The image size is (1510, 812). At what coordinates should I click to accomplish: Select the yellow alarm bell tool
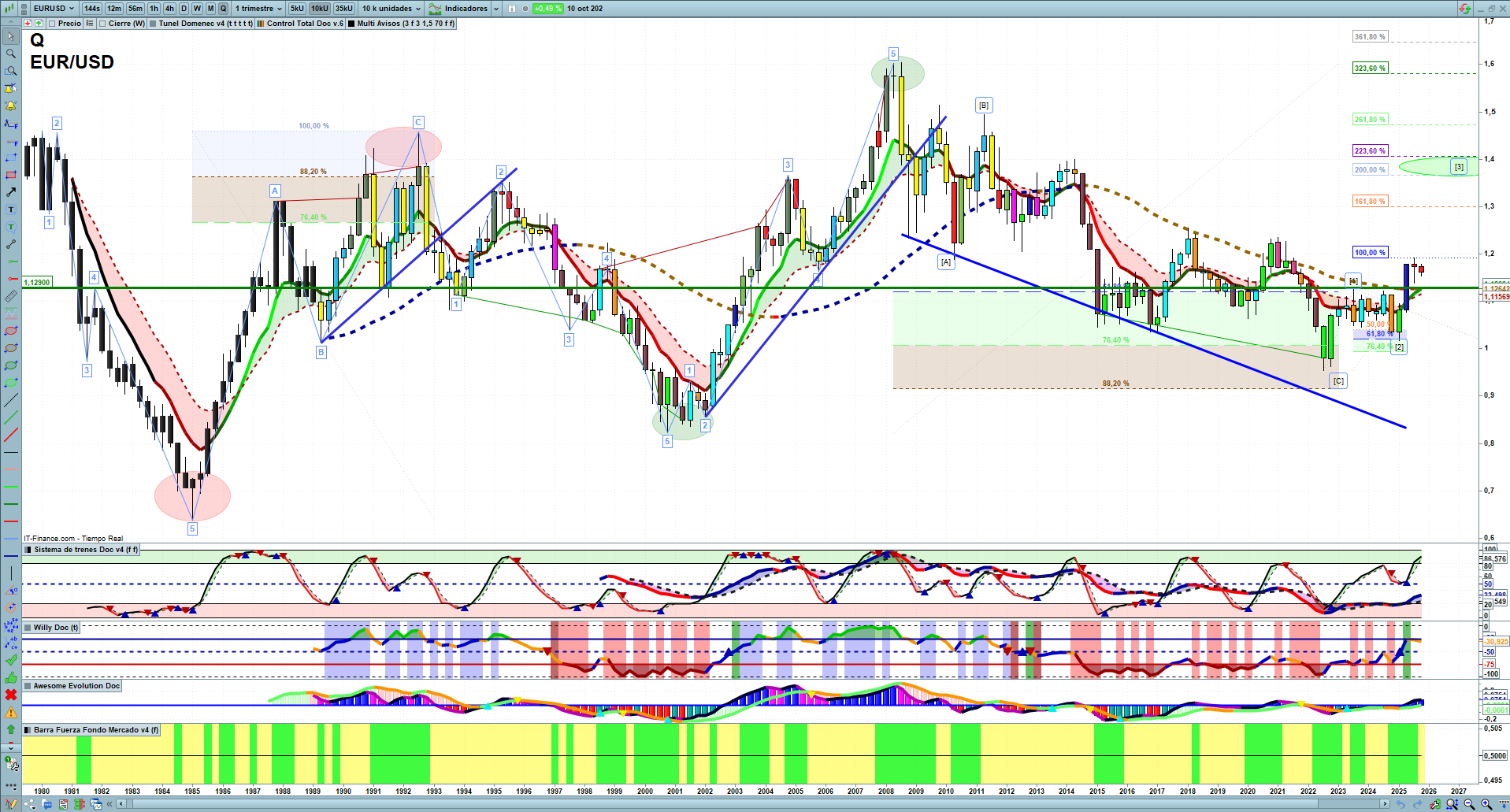(11, 106)
